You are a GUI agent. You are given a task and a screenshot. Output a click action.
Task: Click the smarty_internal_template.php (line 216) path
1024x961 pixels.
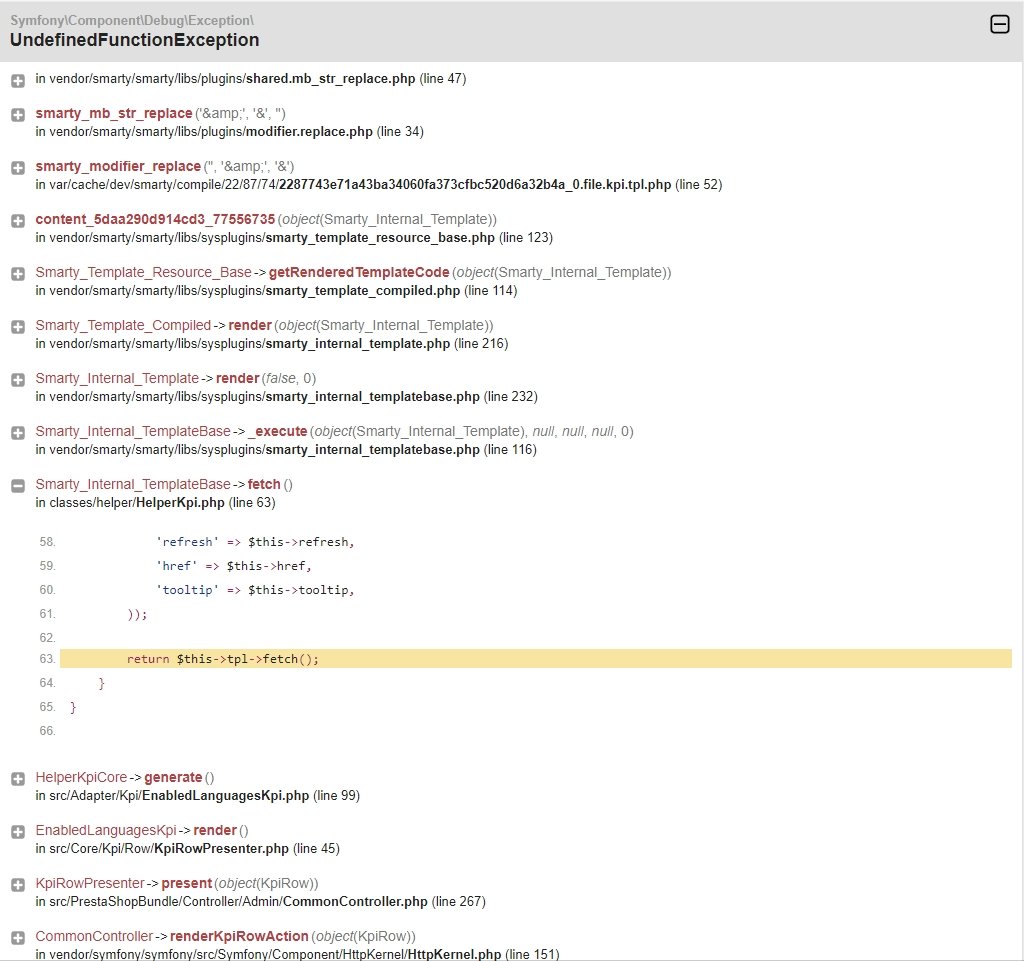point(272,343)
